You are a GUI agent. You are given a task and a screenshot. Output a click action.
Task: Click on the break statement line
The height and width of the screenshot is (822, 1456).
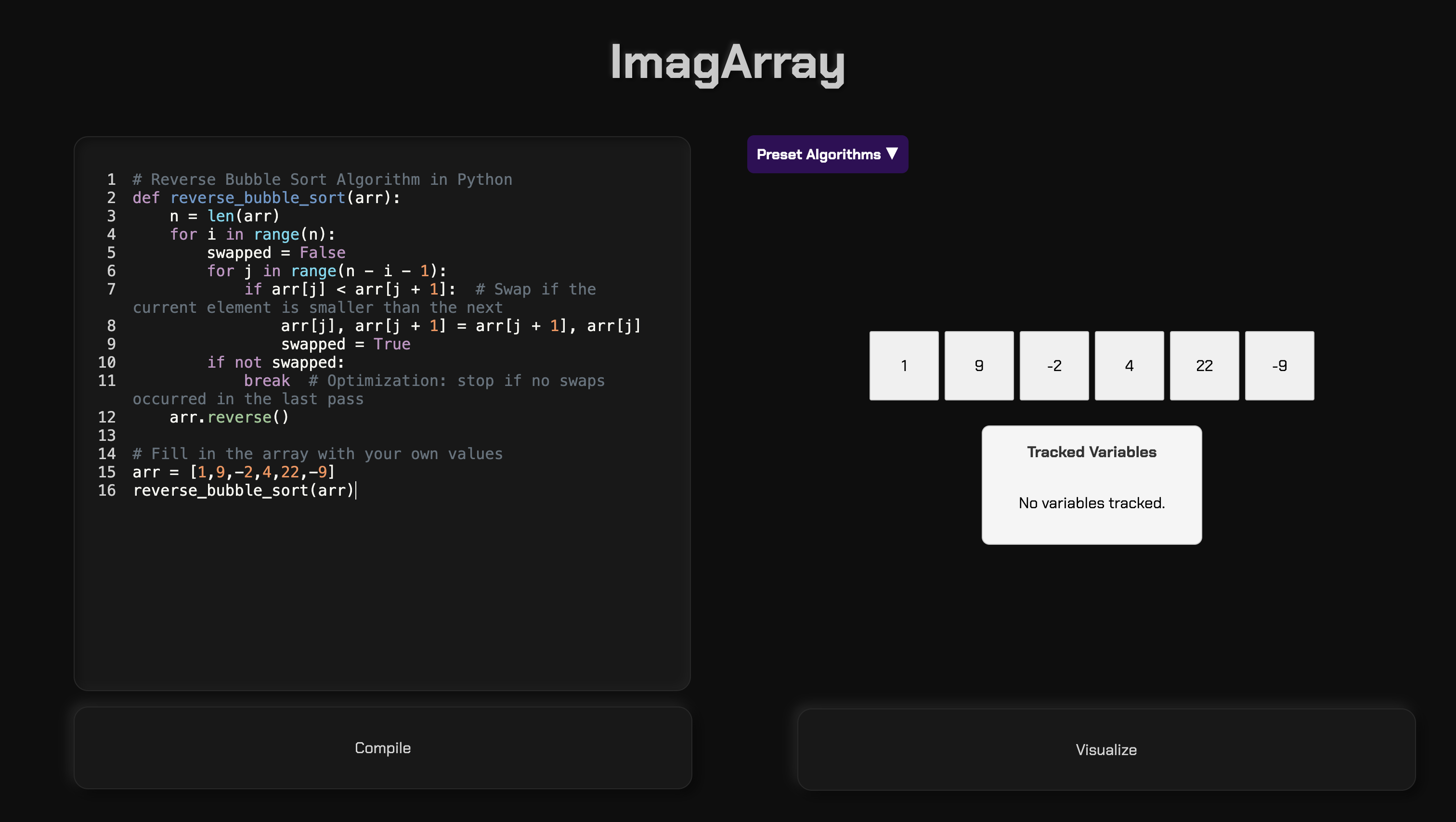tap(267, 381)
